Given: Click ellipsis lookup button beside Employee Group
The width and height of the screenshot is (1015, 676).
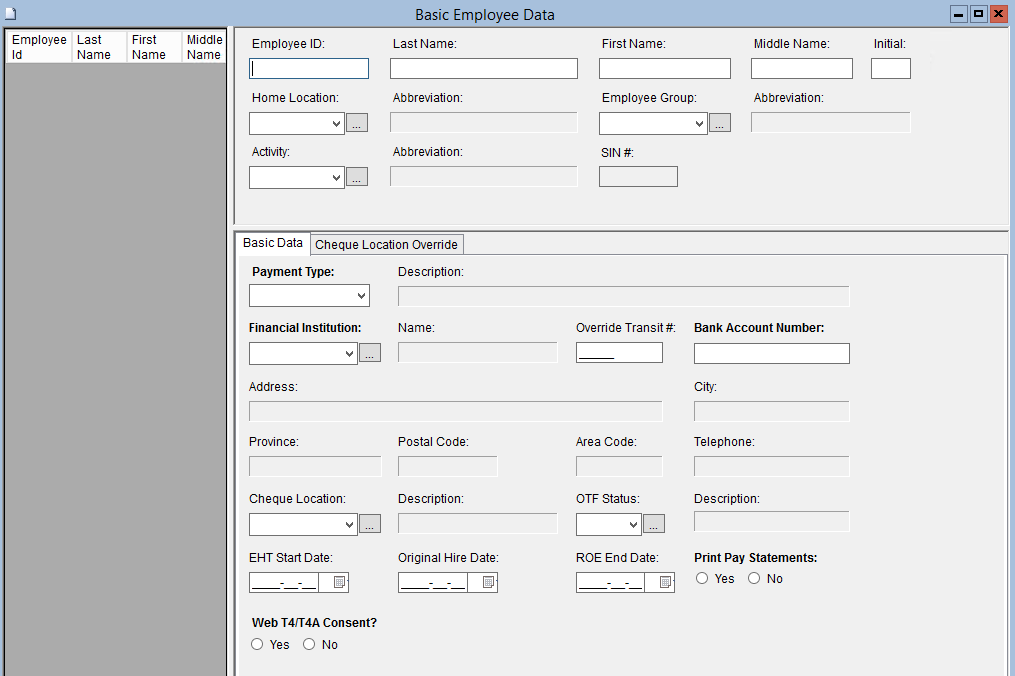Looking at the screenshot, I should (x=720, y=124).
